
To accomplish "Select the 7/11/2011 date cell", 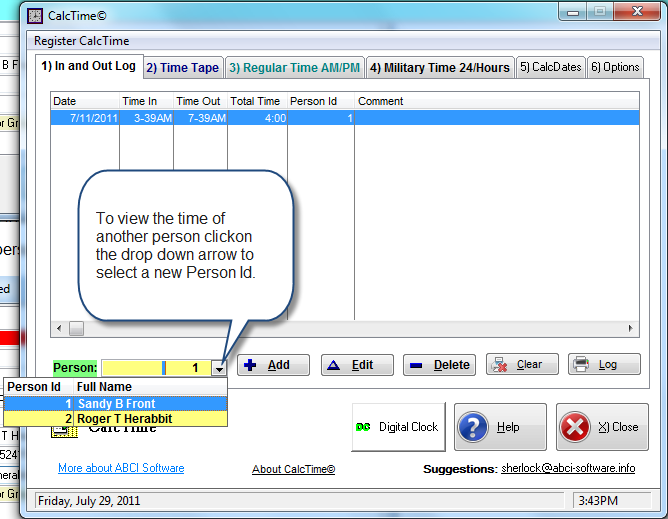I will (85, 118).
